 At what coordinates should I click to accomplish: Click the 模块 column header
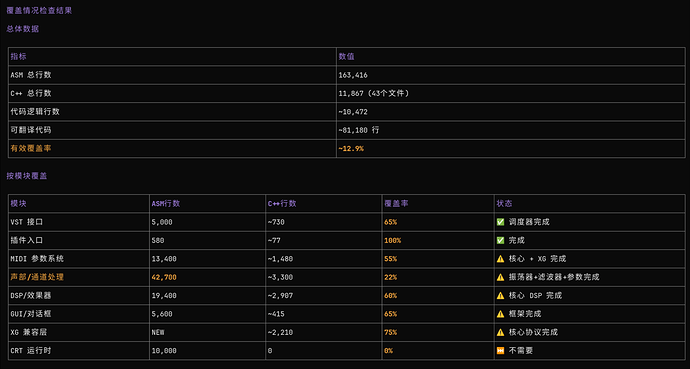pos(18,204)
